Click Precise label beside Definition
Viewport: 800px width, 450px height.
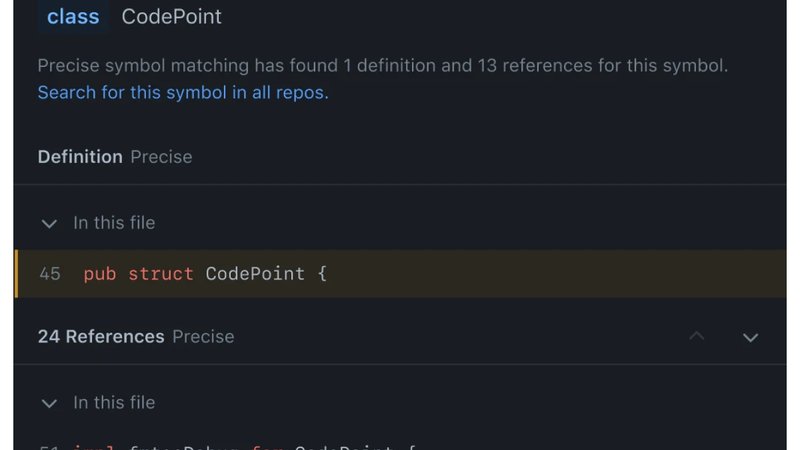pos(161,157)
